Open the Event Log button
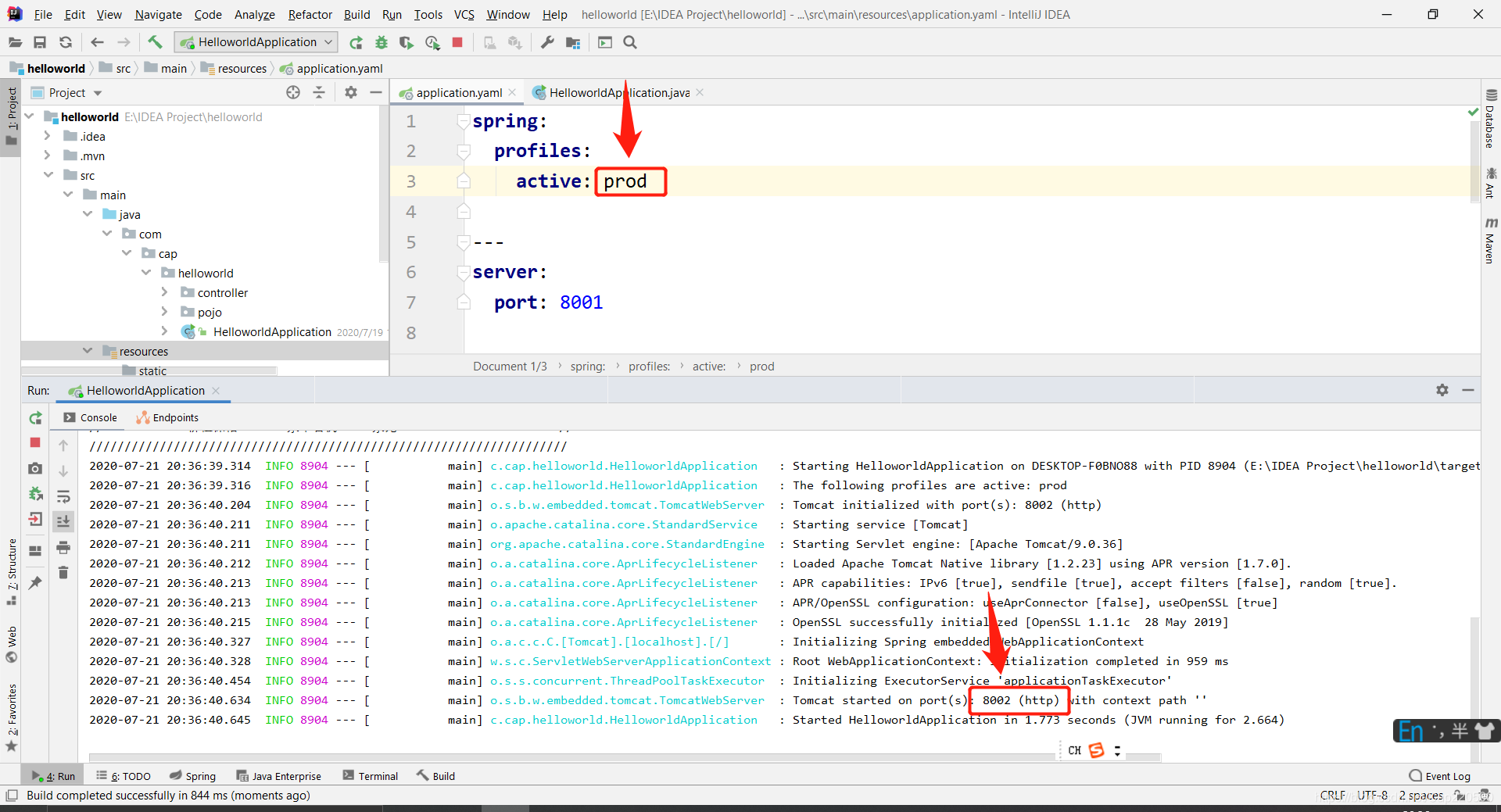The height and width of the screenshot is (812, 1501). pyautogui.click(x=1440, y=776)
